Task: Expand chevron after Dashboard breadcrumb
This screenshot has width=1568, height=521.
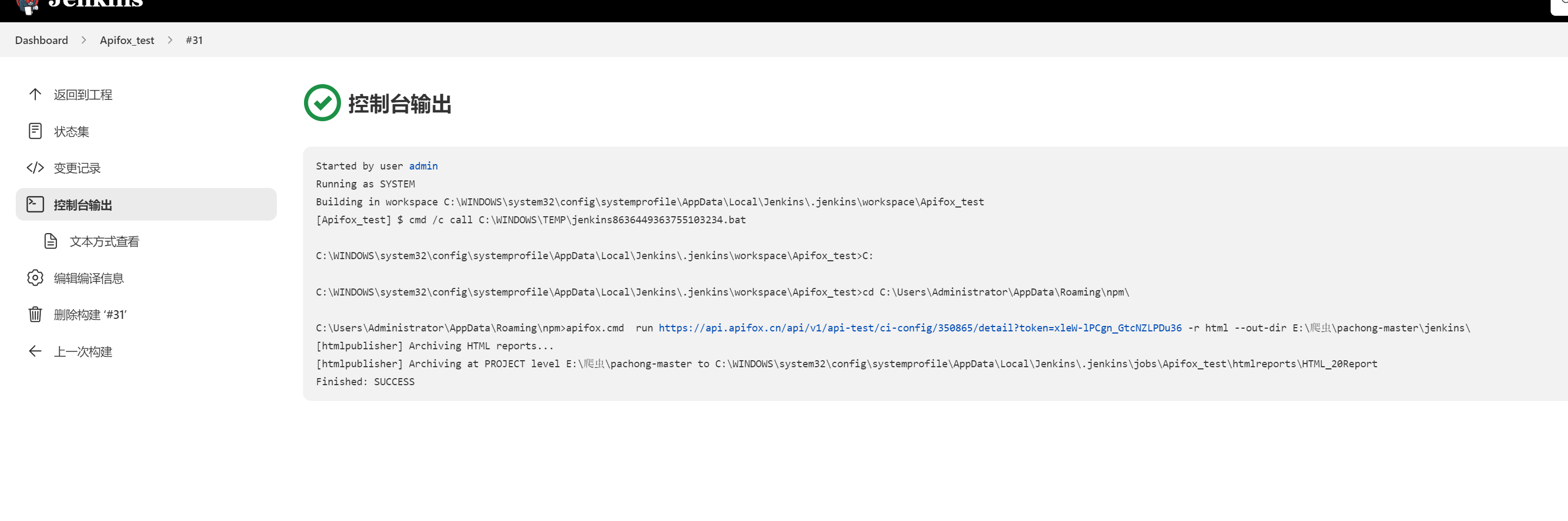Action: 84,40
